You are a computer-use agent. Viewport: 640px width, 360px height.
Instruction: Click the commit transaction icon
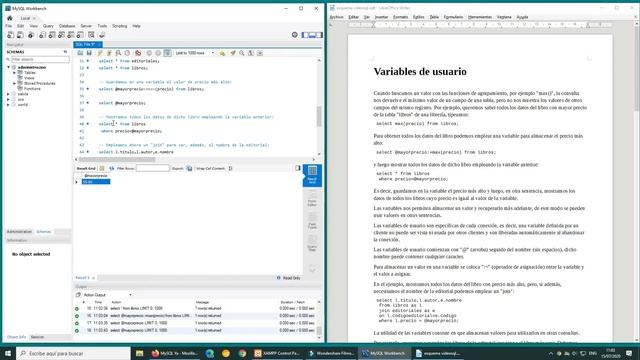(149, 53)
